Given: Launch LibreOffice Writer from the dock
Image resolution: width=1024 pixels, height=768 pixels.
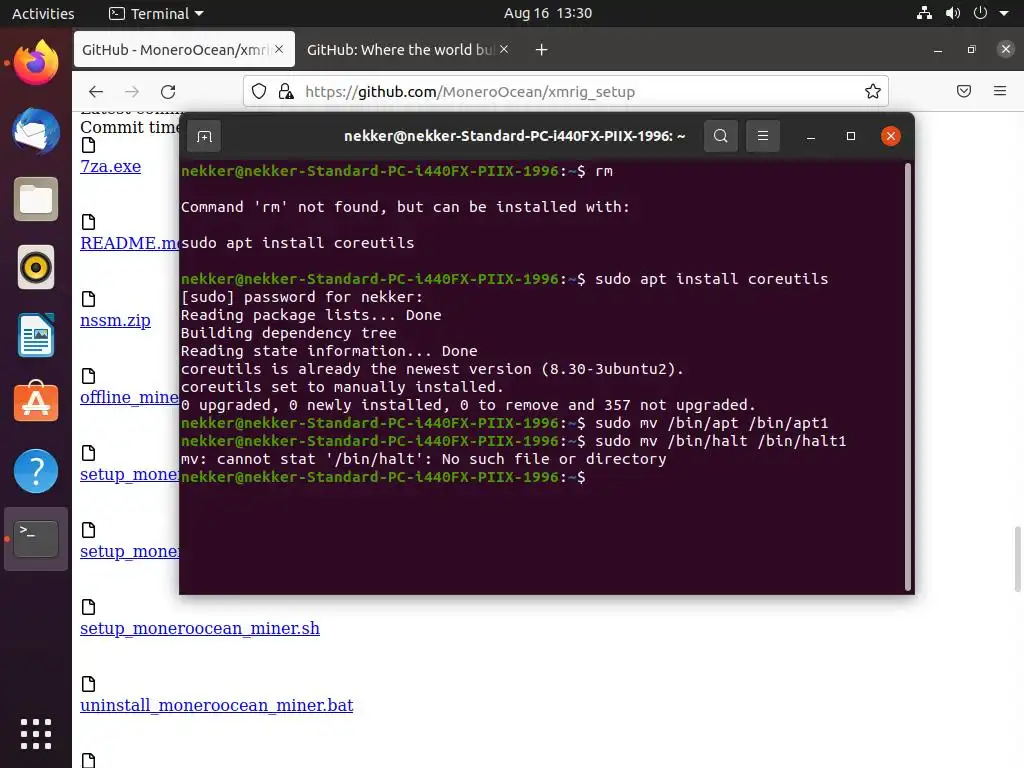Looking at the screenshot, I should tap(36, 335).
